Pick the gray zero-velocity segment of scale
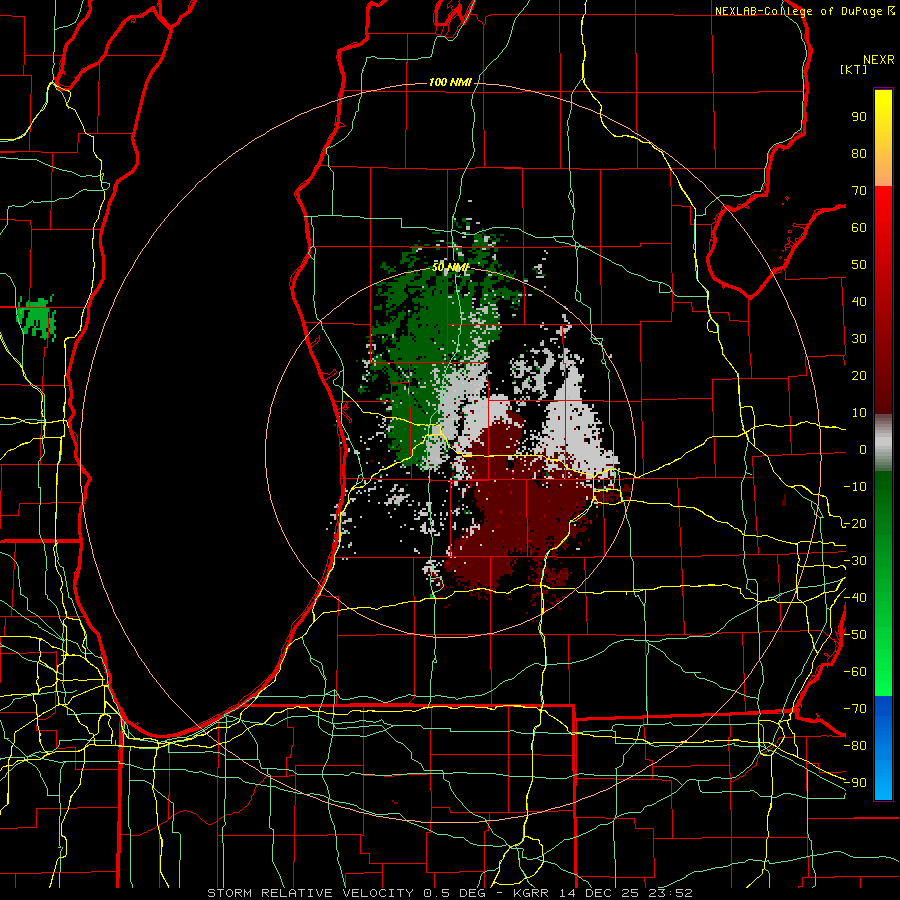The image size is (900, 900). [x=883, y=442]
